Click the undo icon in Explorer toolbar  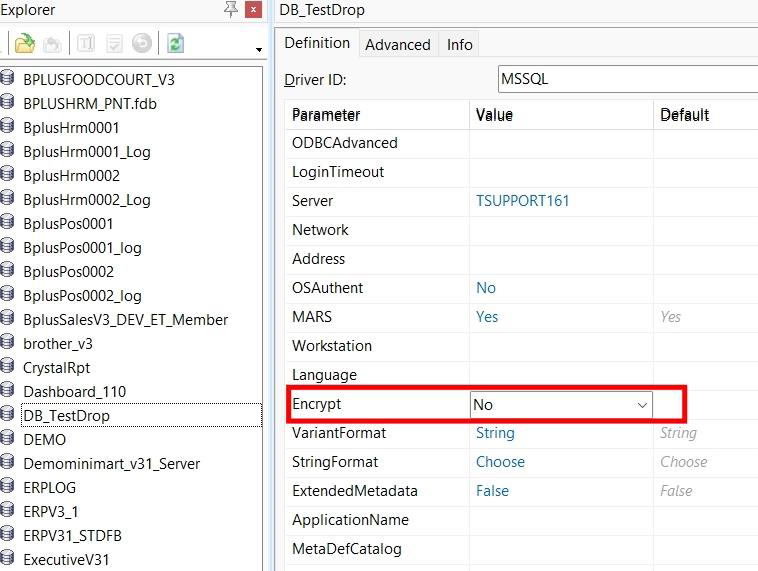click(142, 43)
